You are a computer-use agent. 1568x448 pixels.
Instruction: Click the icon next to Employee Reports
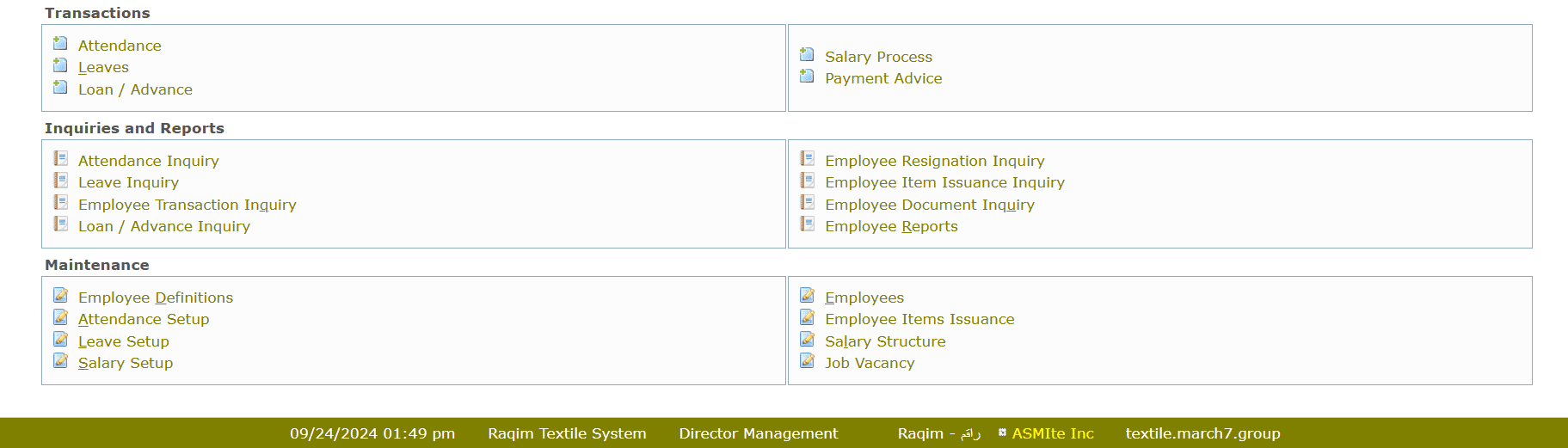tap(807, 224)
